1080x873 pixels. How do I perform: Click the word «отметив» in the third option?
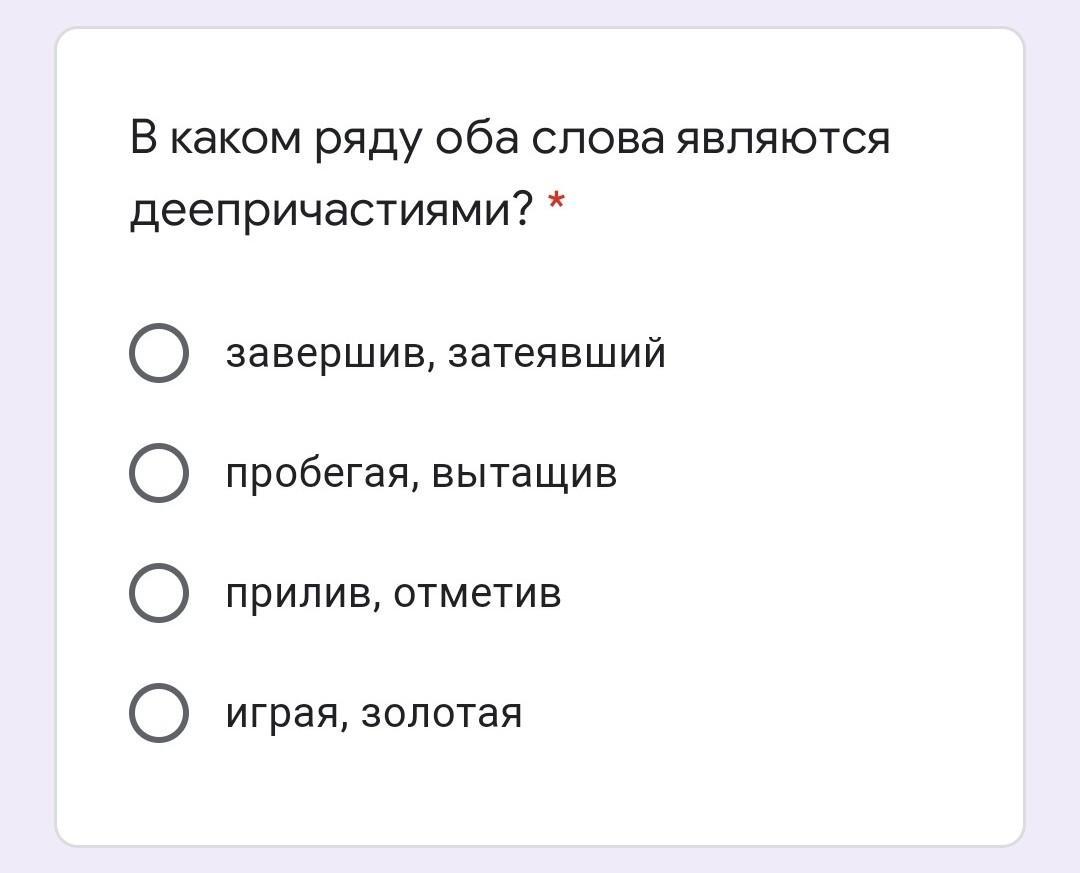coord(477,593)
